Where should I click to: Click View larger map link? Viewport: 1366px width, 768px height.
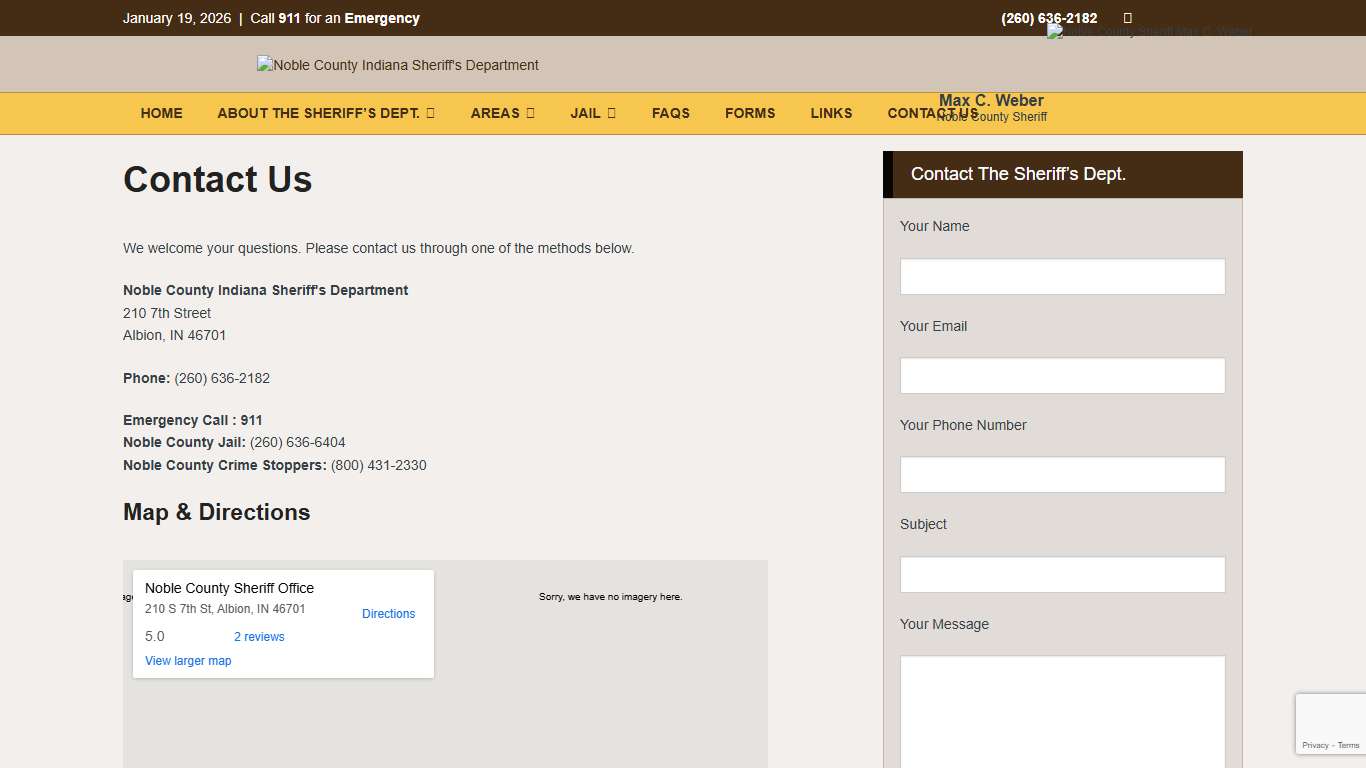[188, 661]
